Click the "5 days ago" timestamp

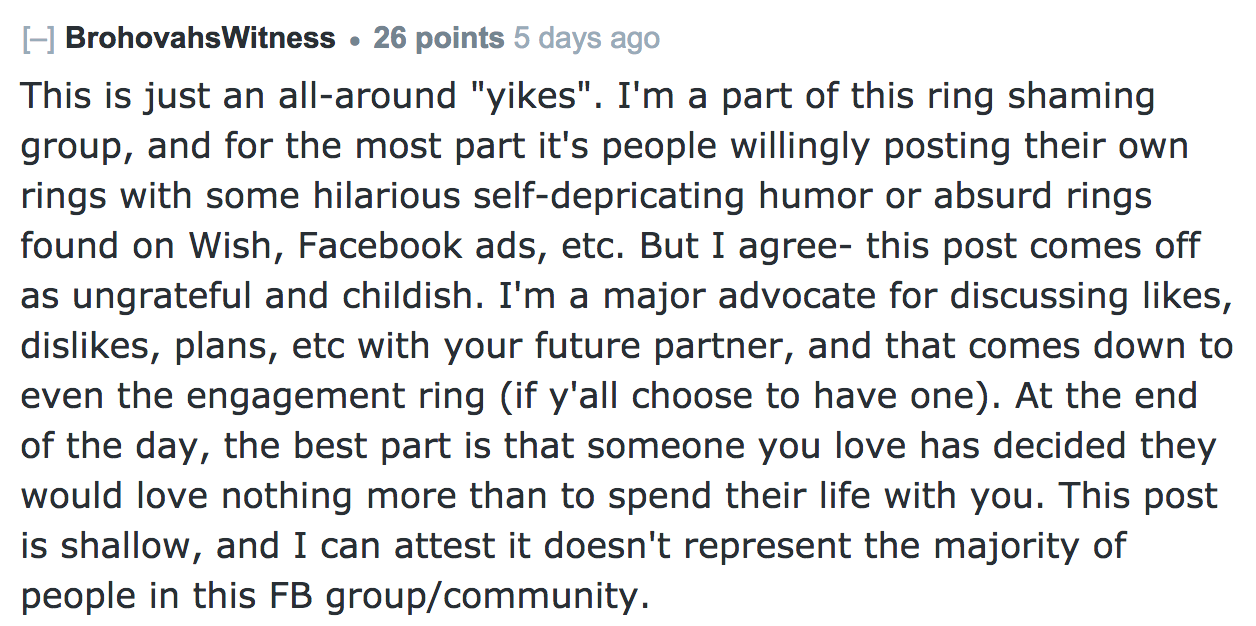click(x=586, y=39)
